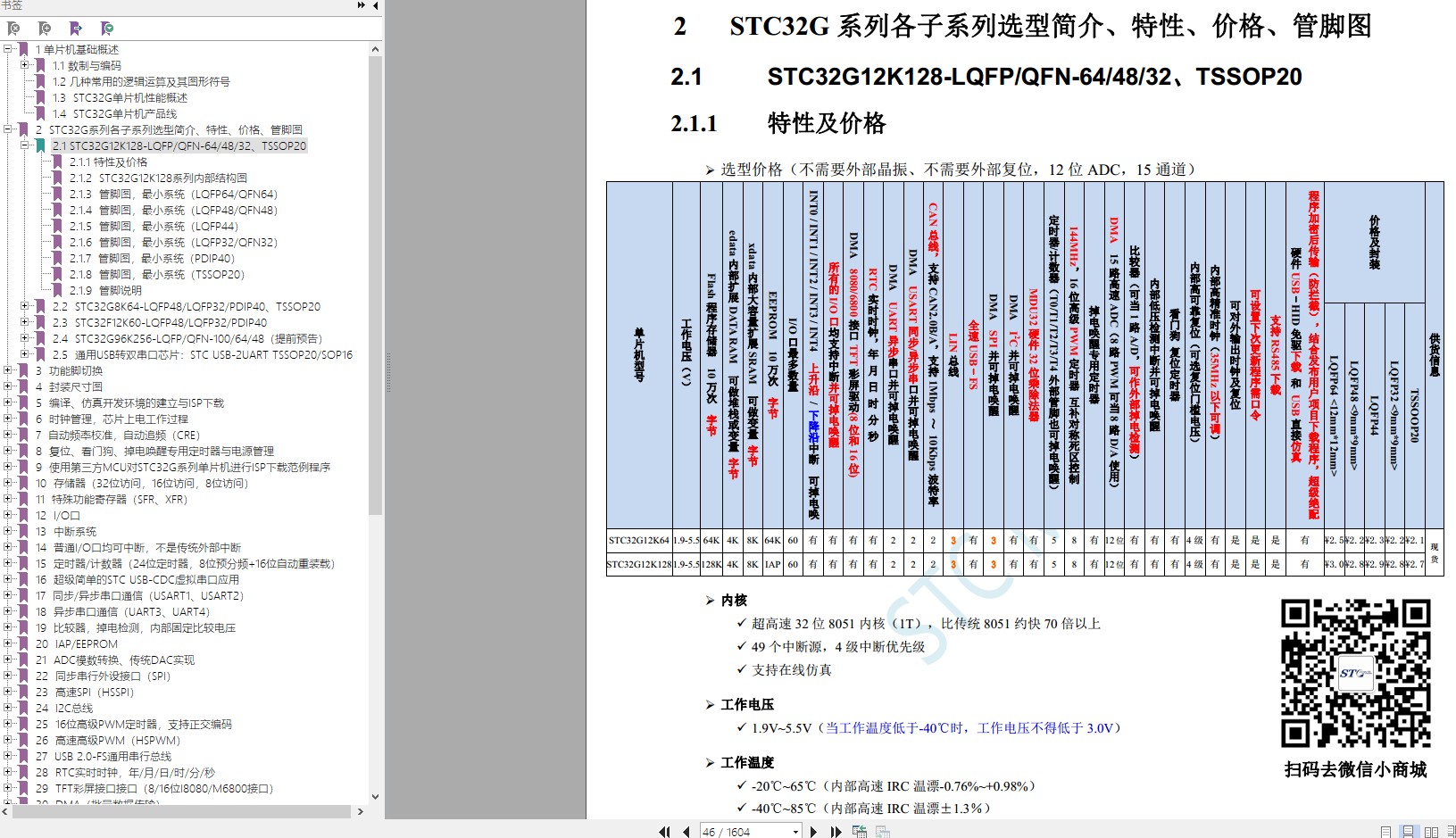The width and height of the screenshot is (1456, 838).
Task: Expand the '27 USB 2.0-FS通用串行总线' node
Action: (x=8, y=756)
